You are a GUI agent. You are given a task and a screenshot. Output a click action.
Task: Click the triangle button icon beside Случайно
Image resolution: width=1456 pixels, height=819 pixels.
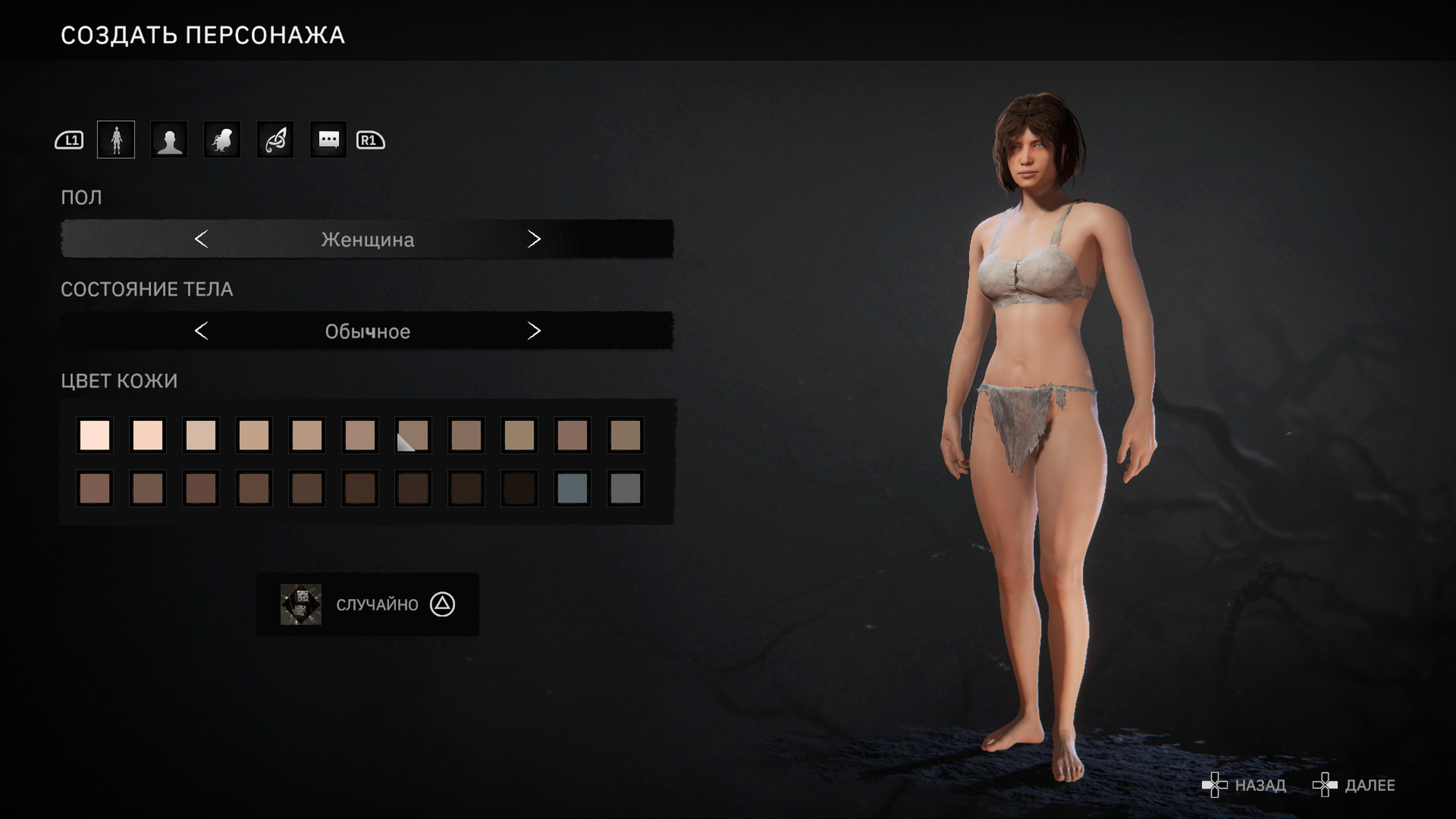coord(442,604)
